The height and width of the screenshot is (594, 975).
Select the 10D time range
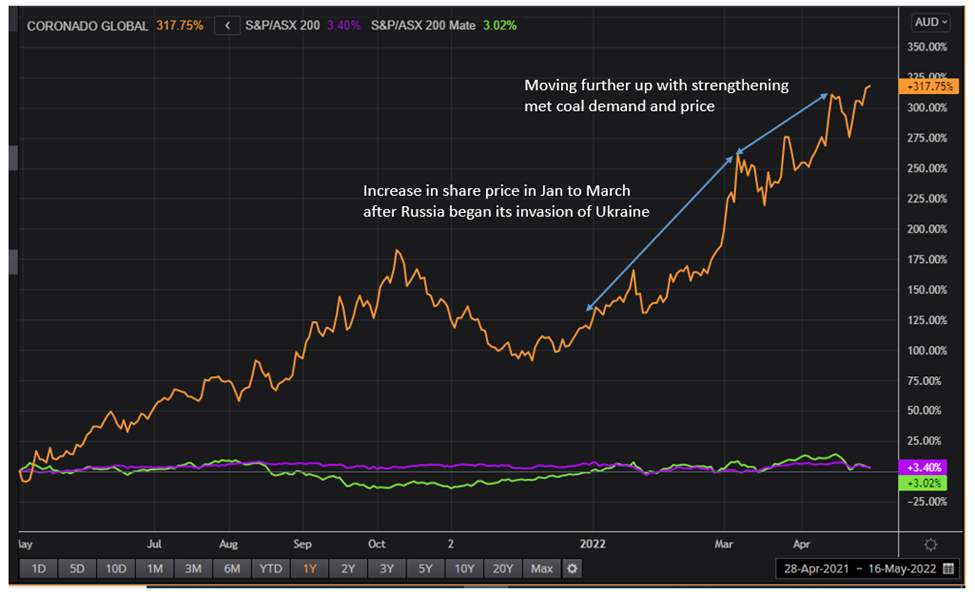tap(116, 568)
